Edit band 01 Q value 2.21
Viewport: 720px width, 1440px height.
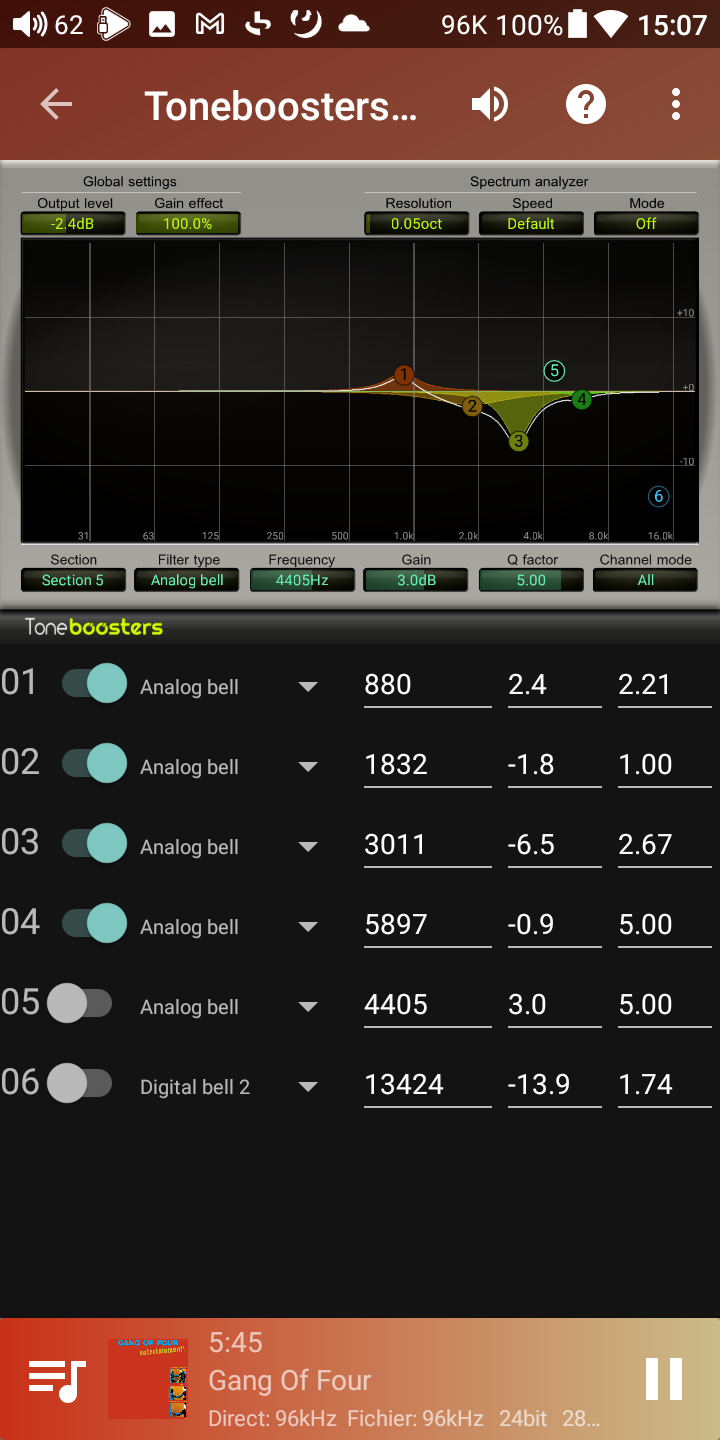click(x=664, y=685)
